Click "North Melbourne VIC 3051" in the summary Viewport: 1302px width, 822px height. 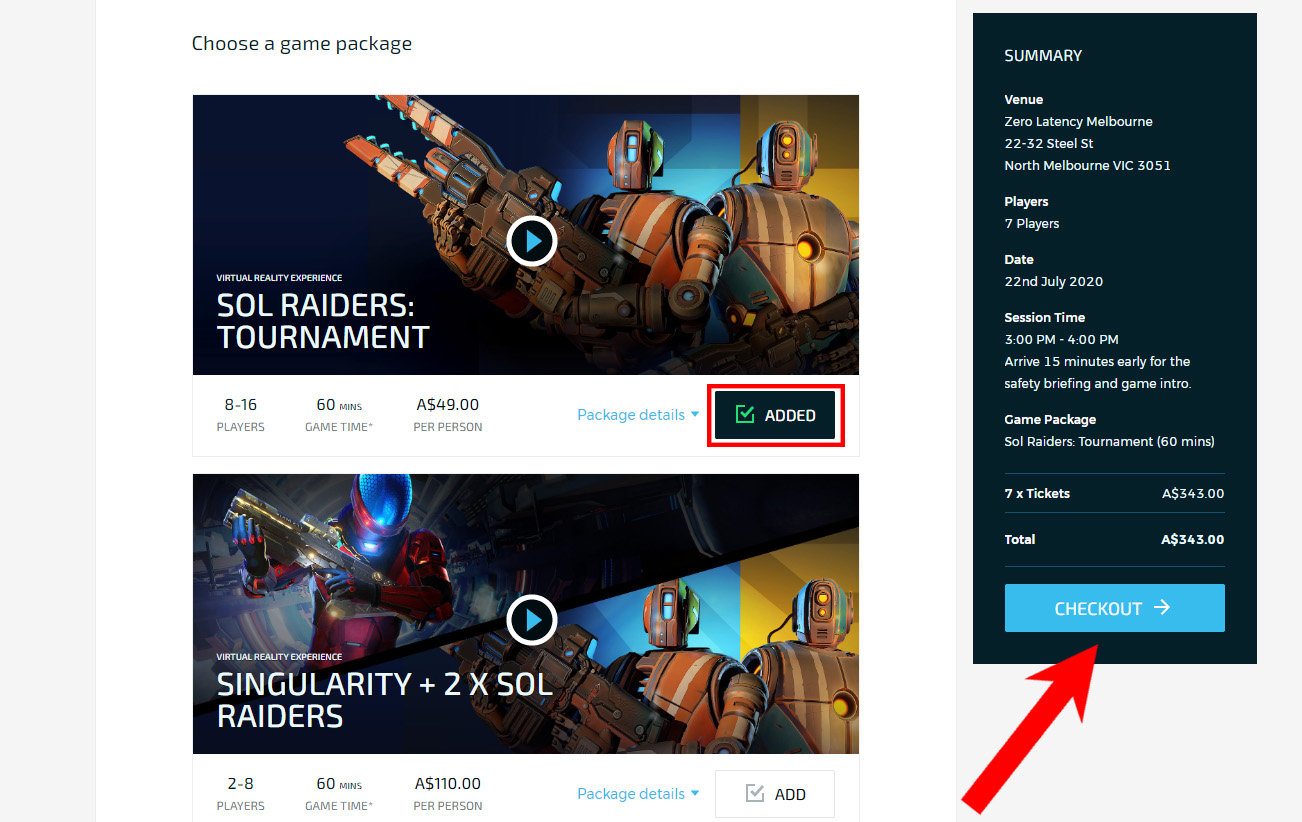coord(1088,166)
